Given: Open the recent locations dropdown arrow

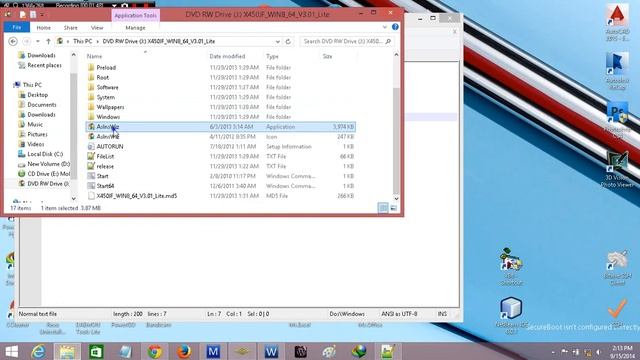Looking at the screenshot, I should click(38, 41).
